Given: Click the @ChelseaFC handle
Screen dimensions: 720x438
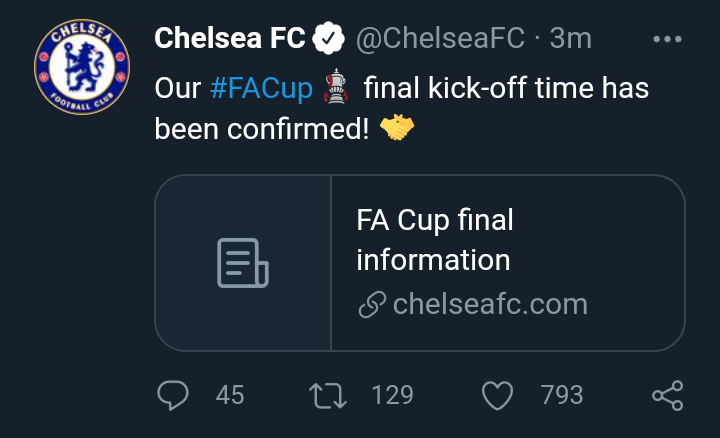Looking at the screenshot, I should pos(440,38).
